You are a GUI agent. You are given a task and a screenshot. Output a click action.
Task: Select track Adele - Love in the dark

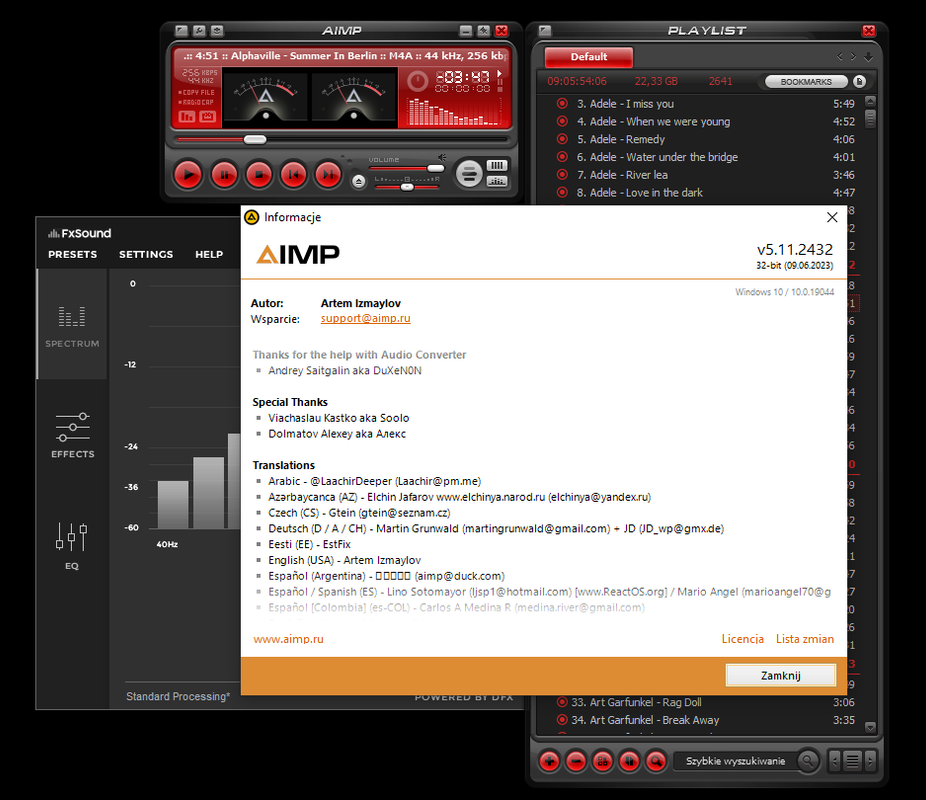(700, 192)
